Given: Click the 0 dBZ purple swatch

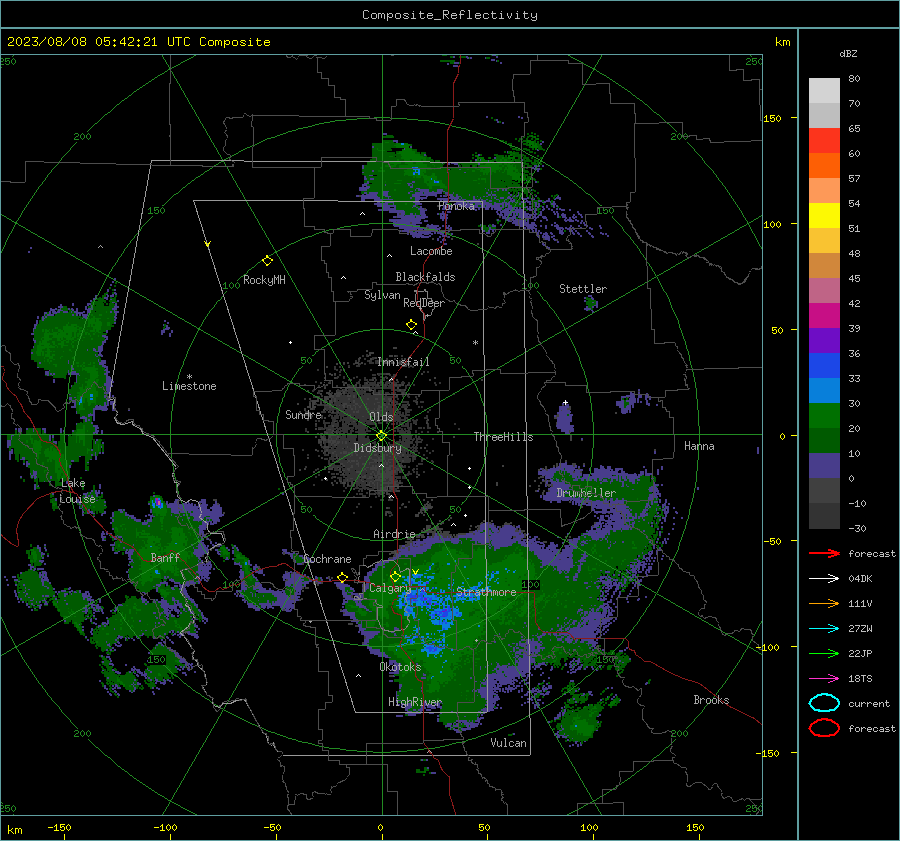Looking at the screenshot, I should [x=824, y=466].
